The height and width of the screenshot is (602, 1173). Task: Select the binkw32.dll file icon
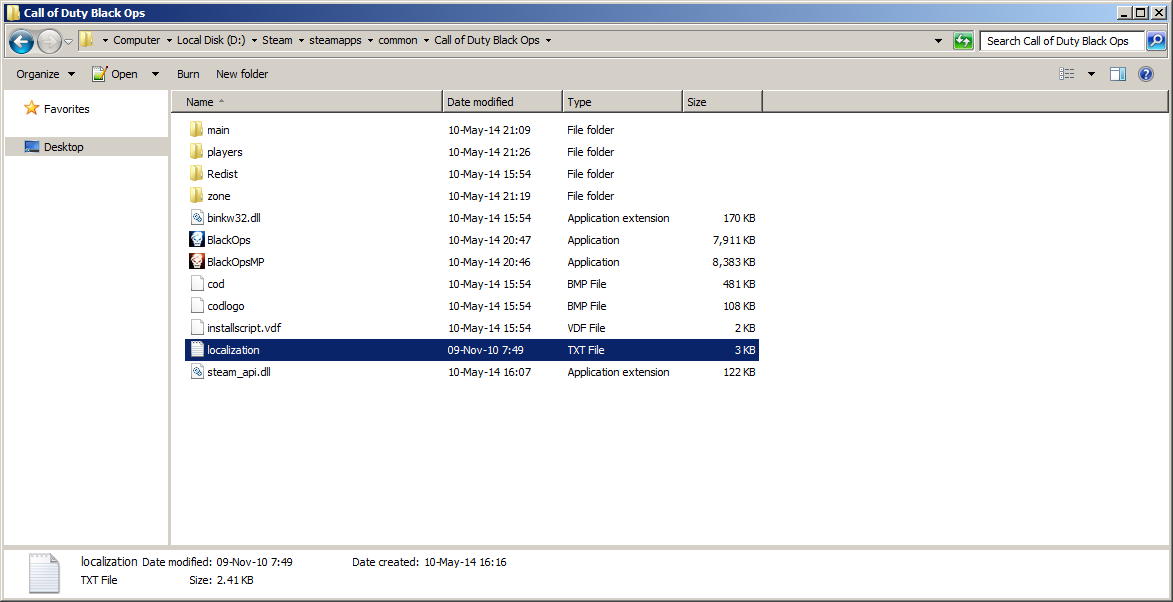pos(196,218)
